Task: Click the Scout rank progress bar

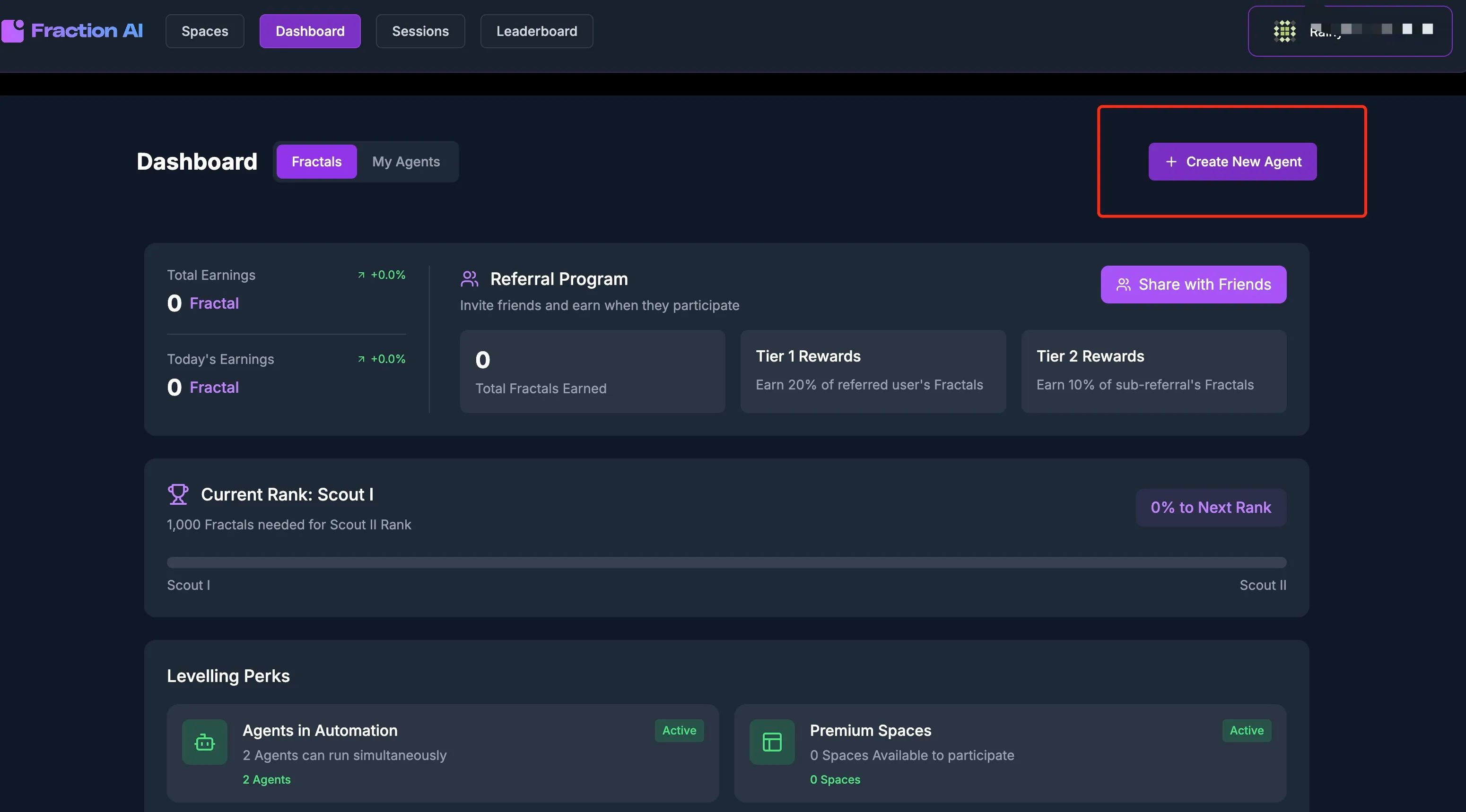Action: 726,562
